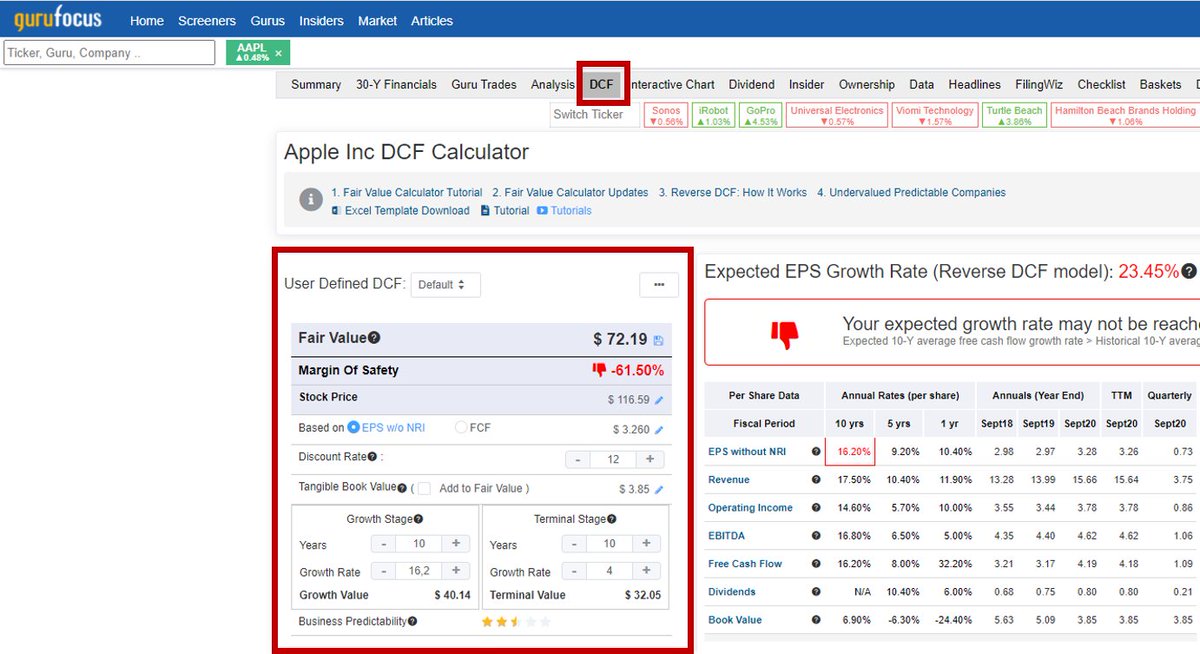Click the Ticker, Guru, Company search field

coord(109,52)
